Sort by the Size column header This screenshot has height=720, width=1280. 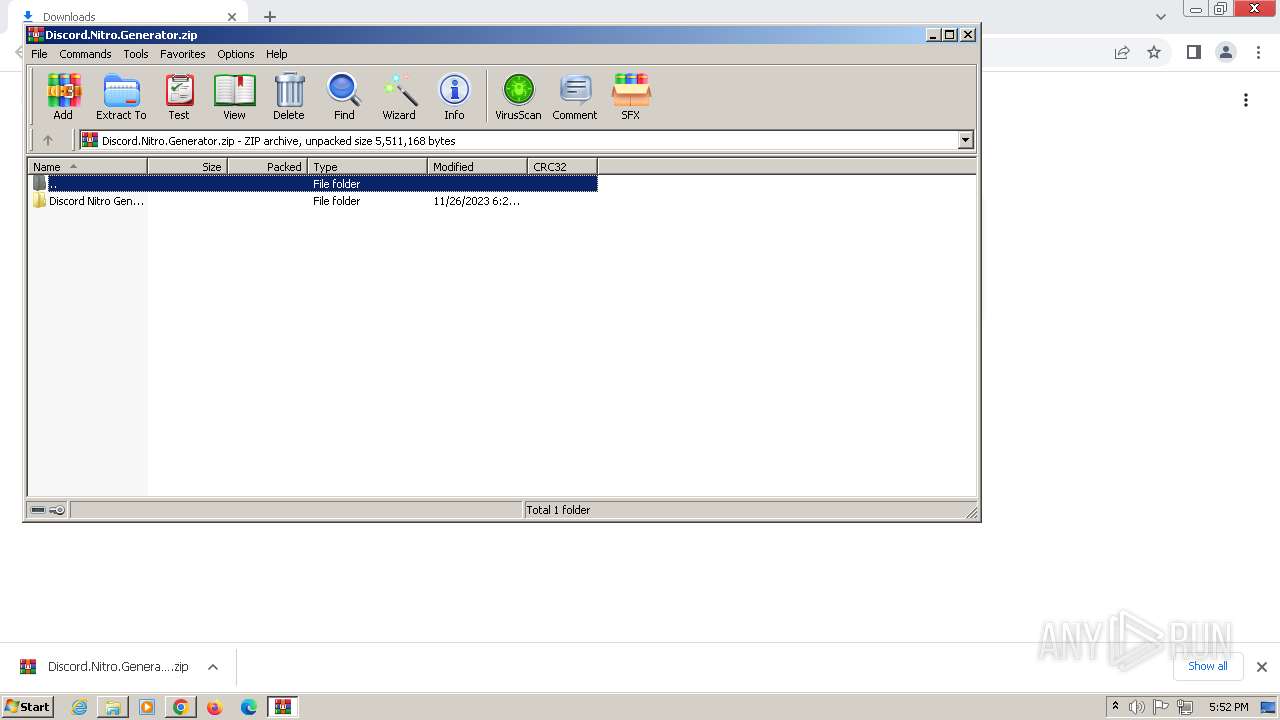[x=187, y=166]
